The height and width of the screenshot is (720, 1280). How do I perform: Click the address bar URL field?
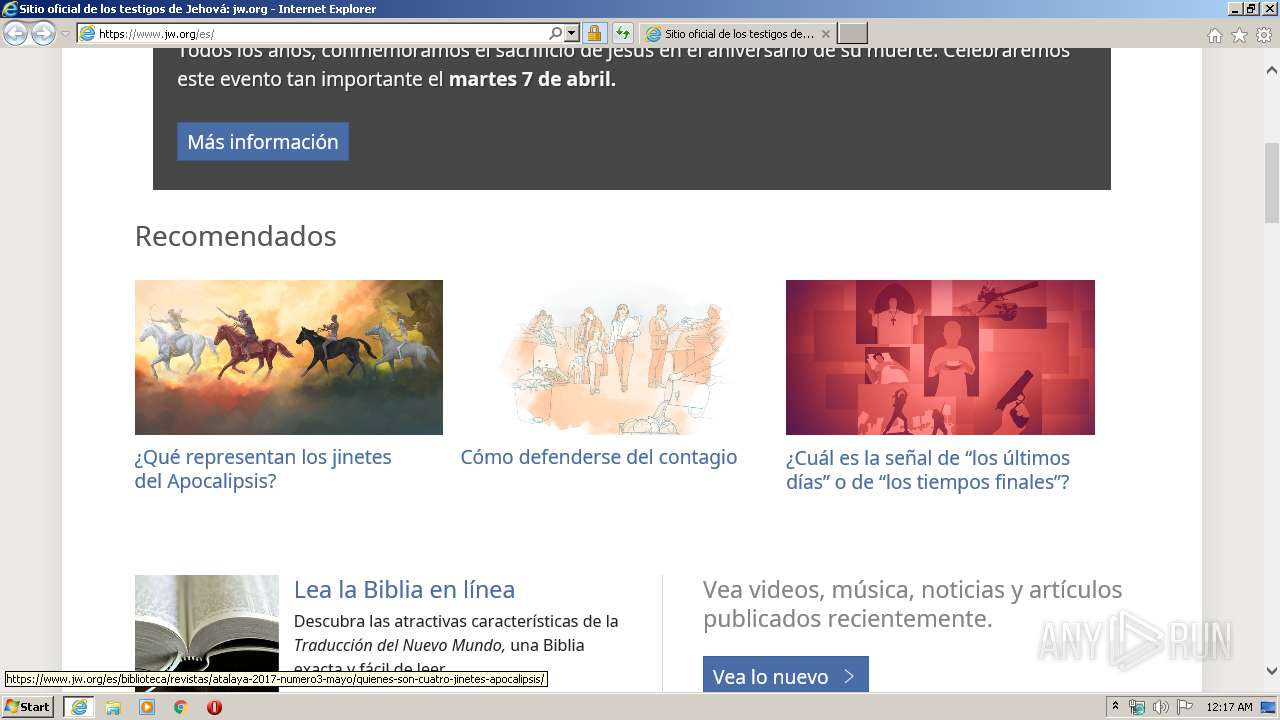point(322,33)
